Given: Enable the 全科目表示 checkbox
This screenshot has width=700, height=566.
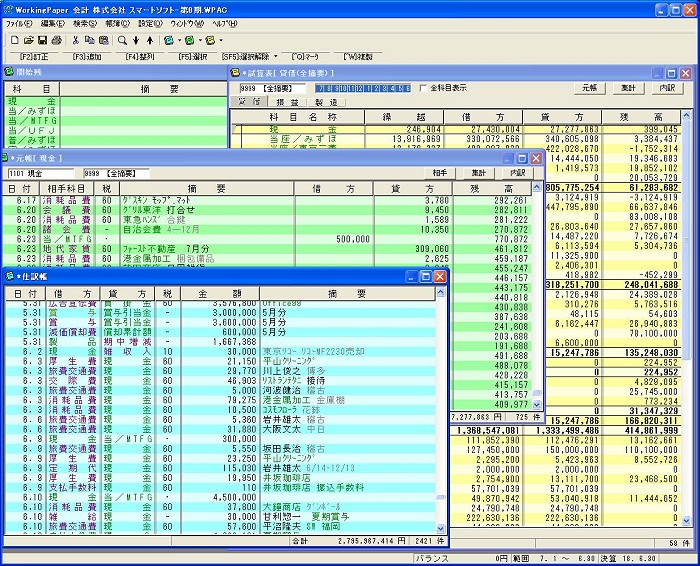Looking at the screenshot, I should click(423, 88).
